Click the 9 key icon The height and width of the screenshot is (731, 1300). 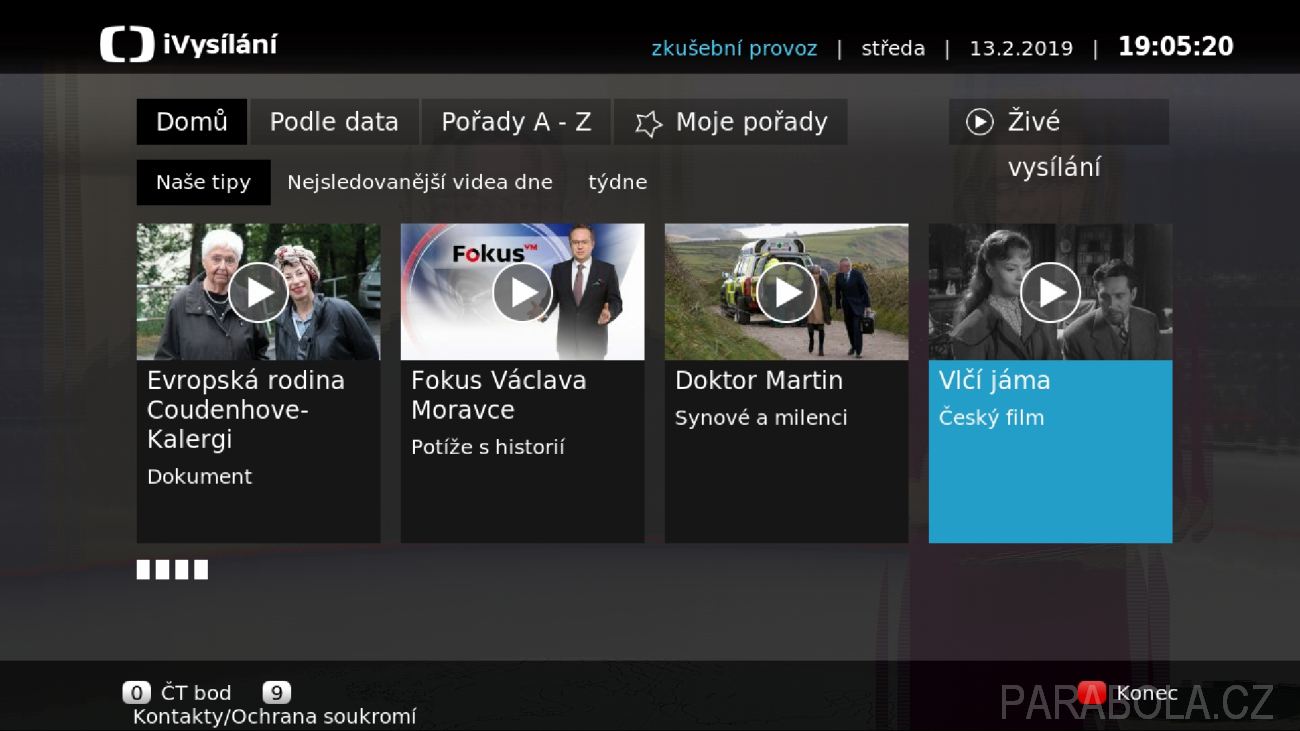tap(276, 693)
